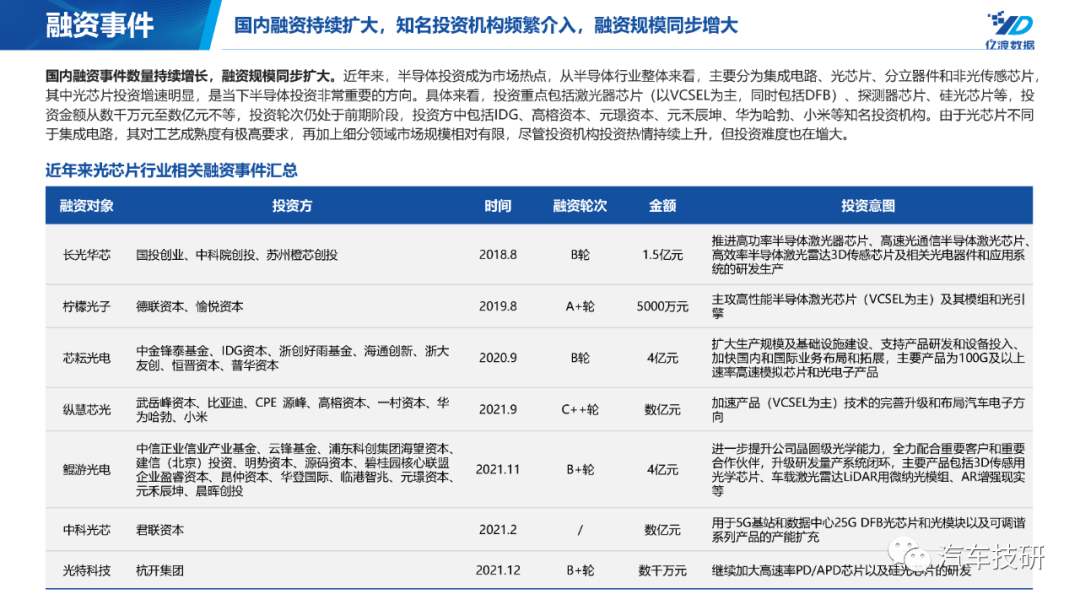Click investor cell starting 中信正业信业产业基金
Screen dimensions: 1080x605
tap(295, 469)
